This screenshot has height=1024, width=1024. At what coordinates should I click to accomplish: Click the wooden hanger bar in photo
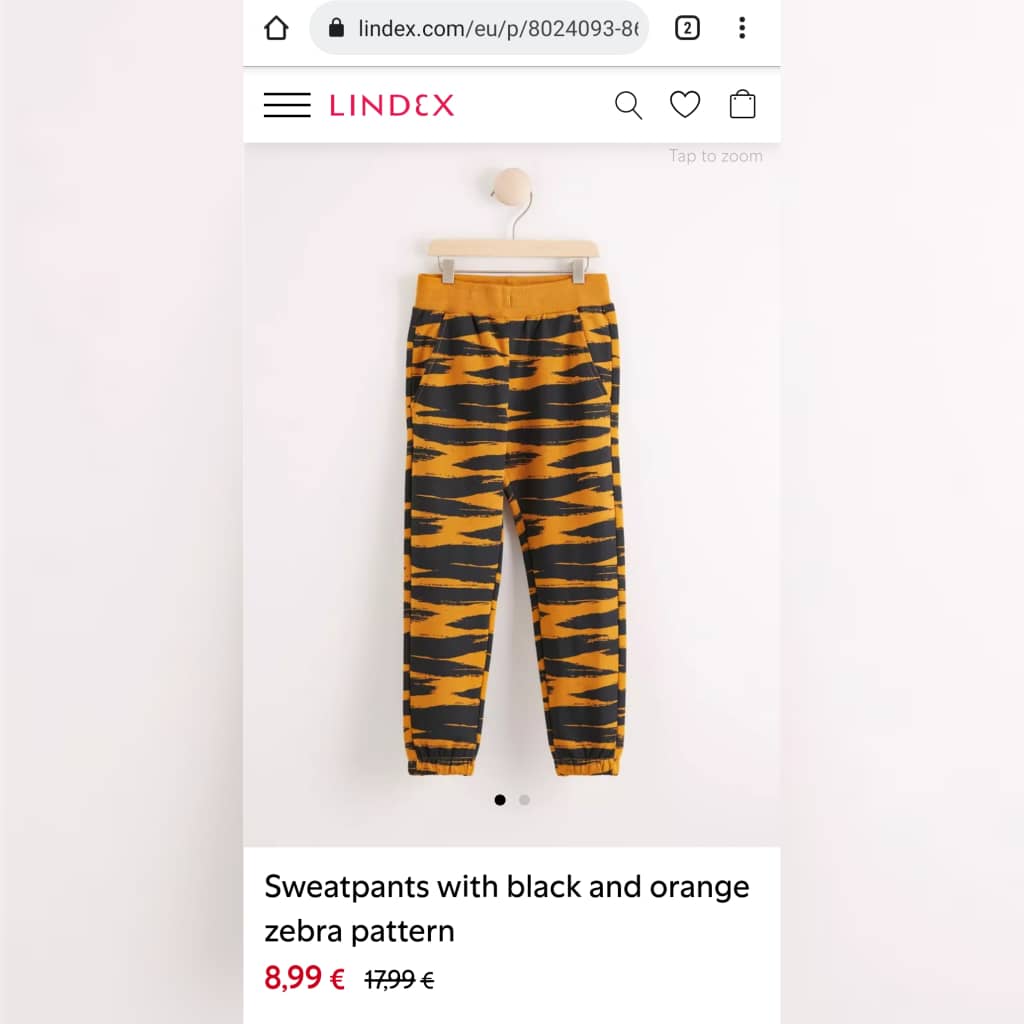[x=513, y=248]
